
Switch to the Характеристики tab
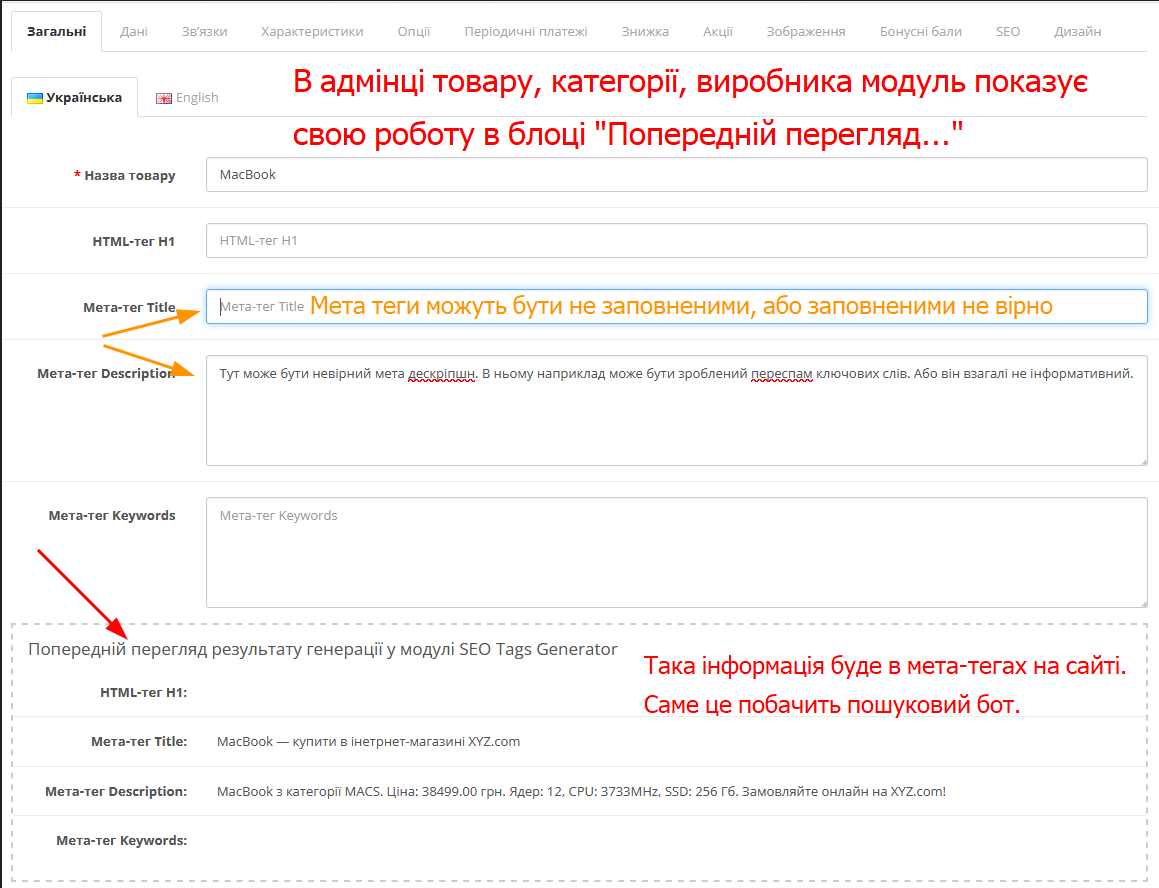coord(312,32)
